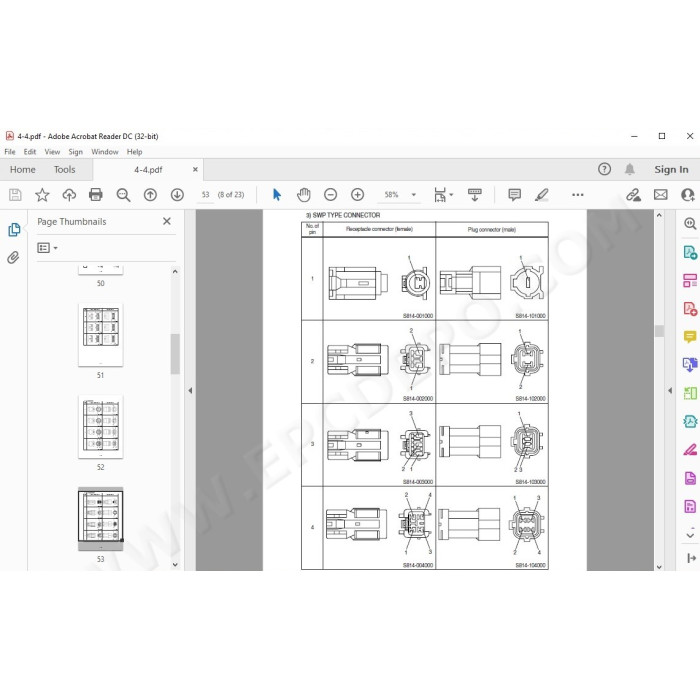This screenshot has height=700, width=700.
Task: Open Fill & Sign pen tool
Action: click(x=690, y=450)
